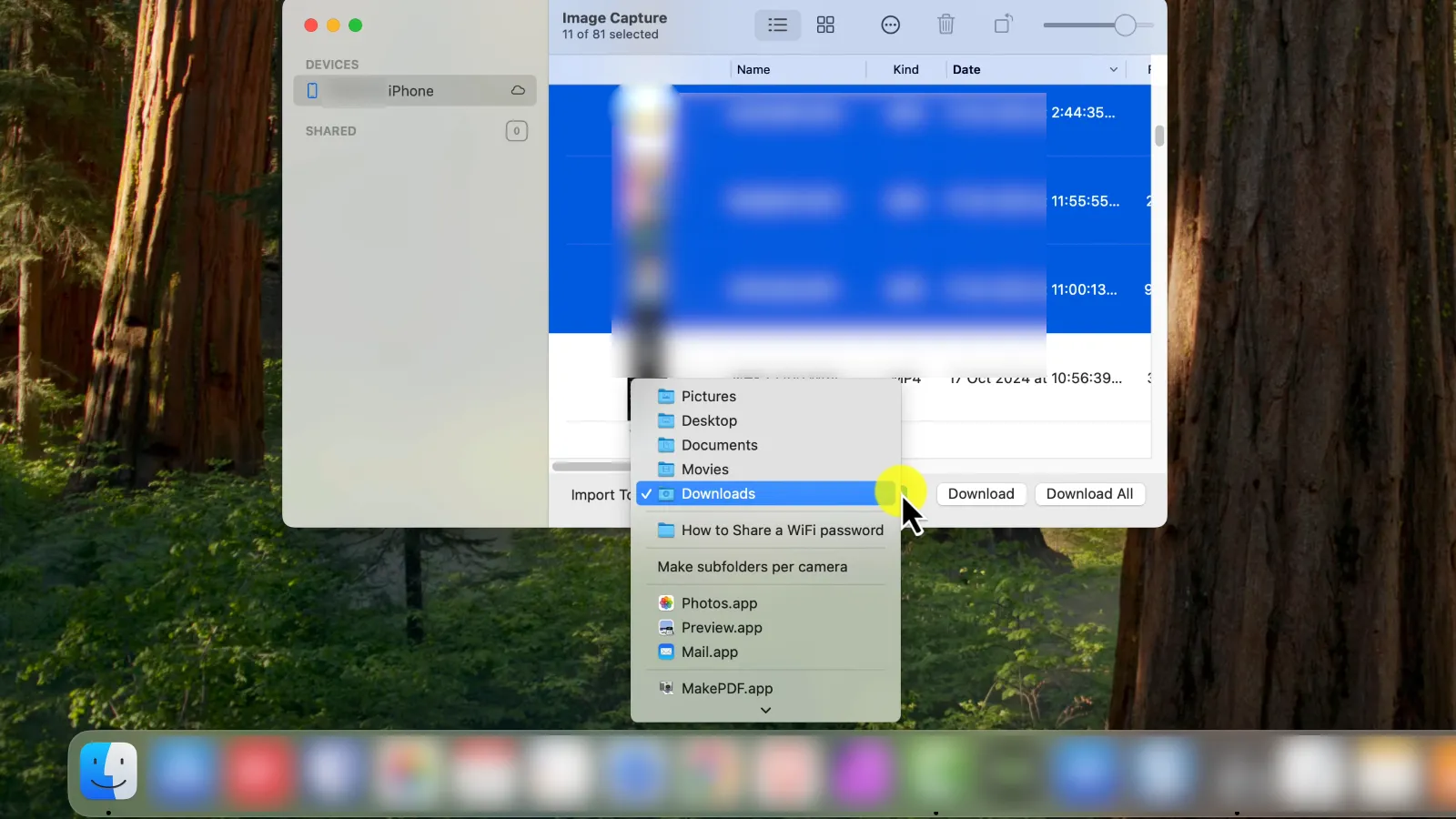Image resolution: width=1456 pixels, height=819 pixels.
Task: Select the checked Downloads destination
Action: [x=718, y=494]
